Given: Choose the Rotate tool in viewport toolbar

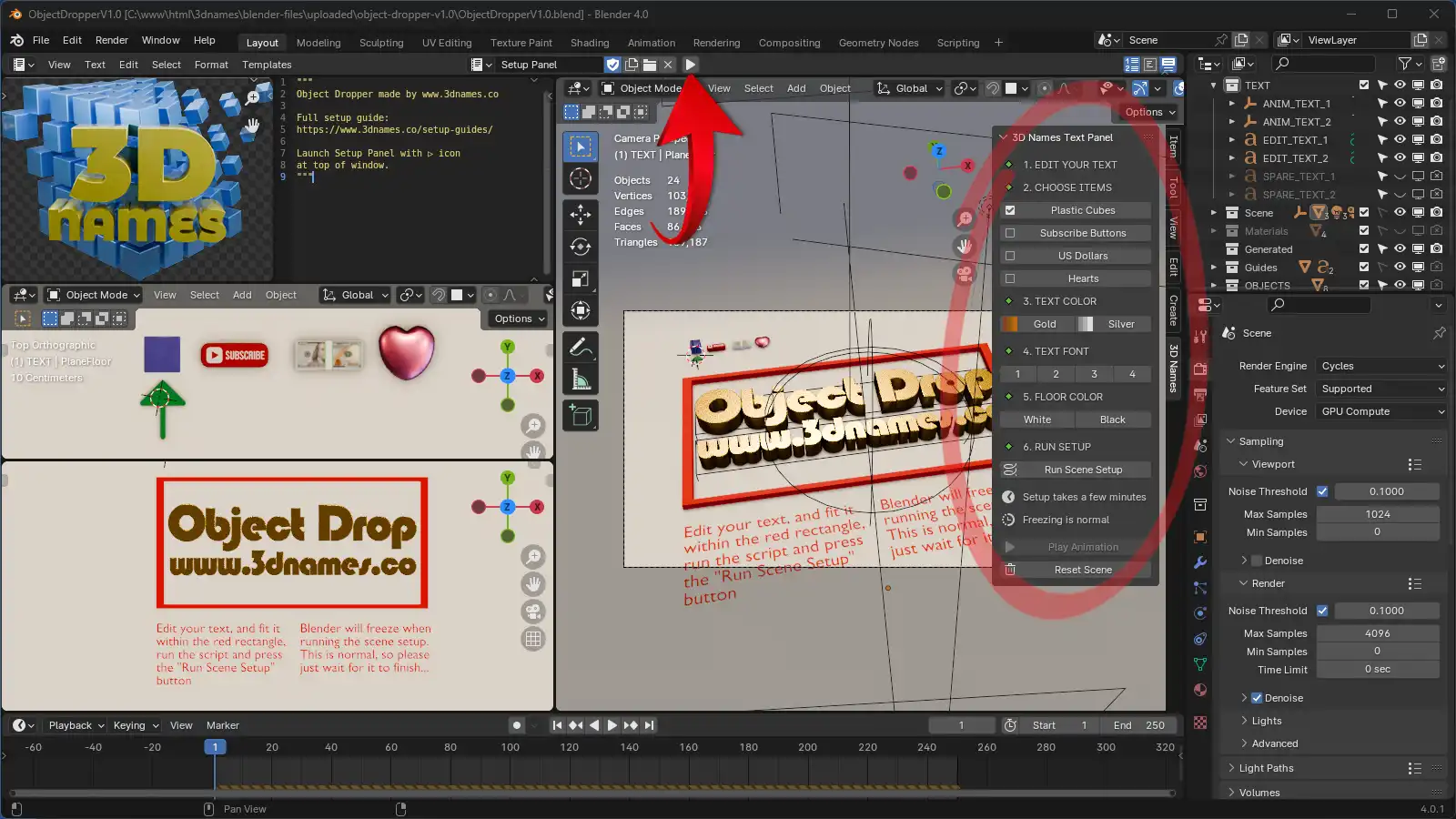Looking at the screenshot, I should pyautogui.click(x=581, y=247).
